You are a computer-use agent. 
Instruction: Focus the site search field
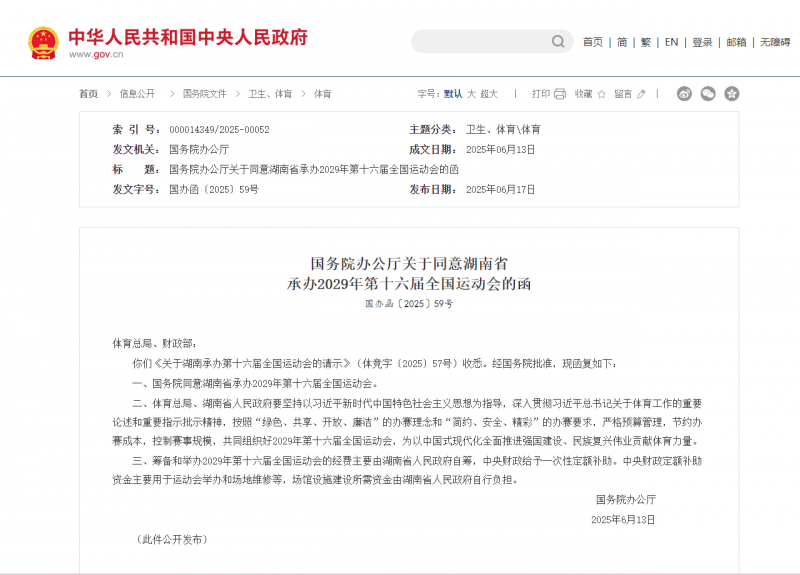tap(492, 41)
